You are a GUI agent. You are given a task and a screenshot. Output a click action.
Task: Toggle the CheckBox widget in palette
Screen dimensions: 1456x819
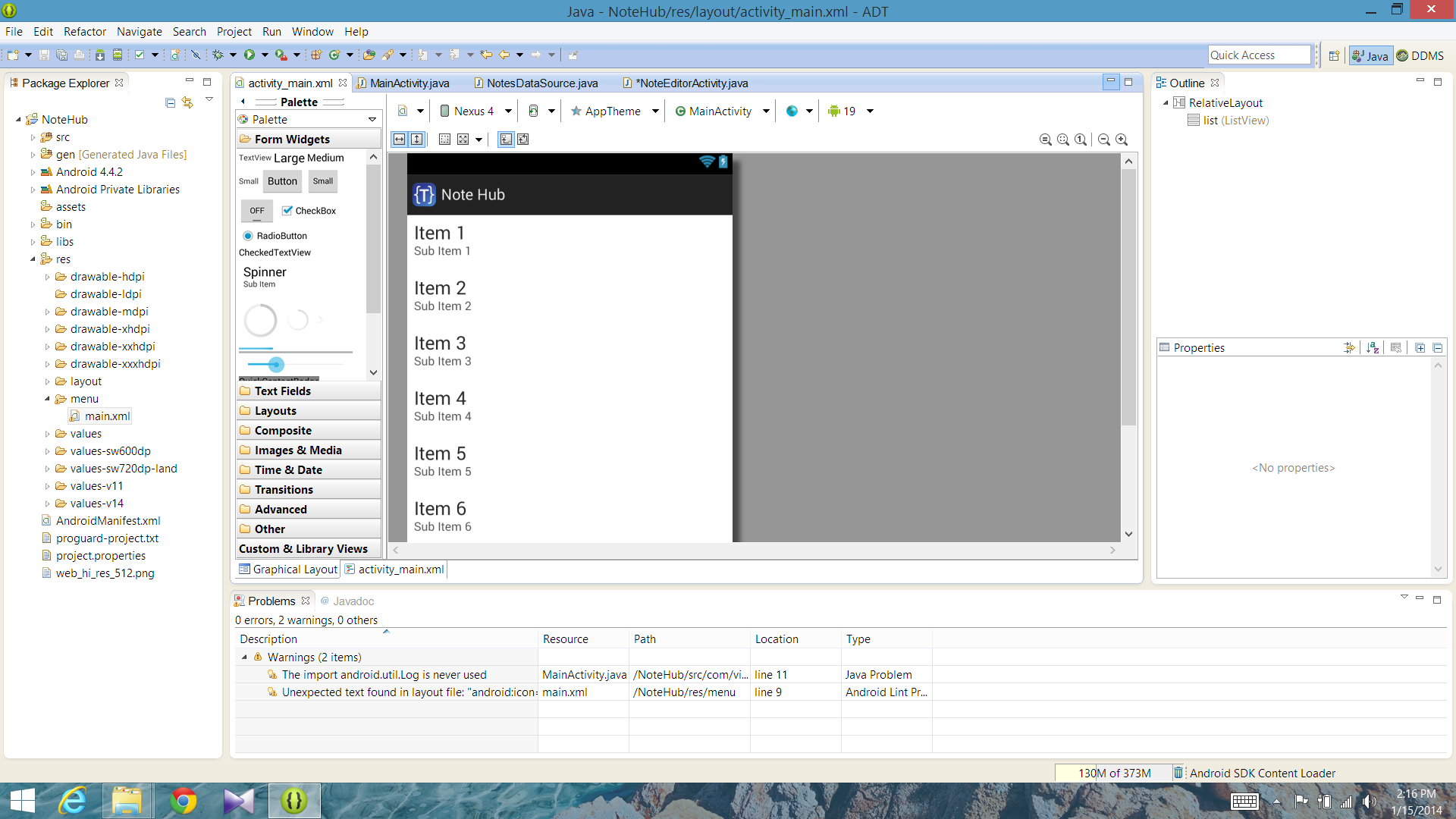[308, 211]
